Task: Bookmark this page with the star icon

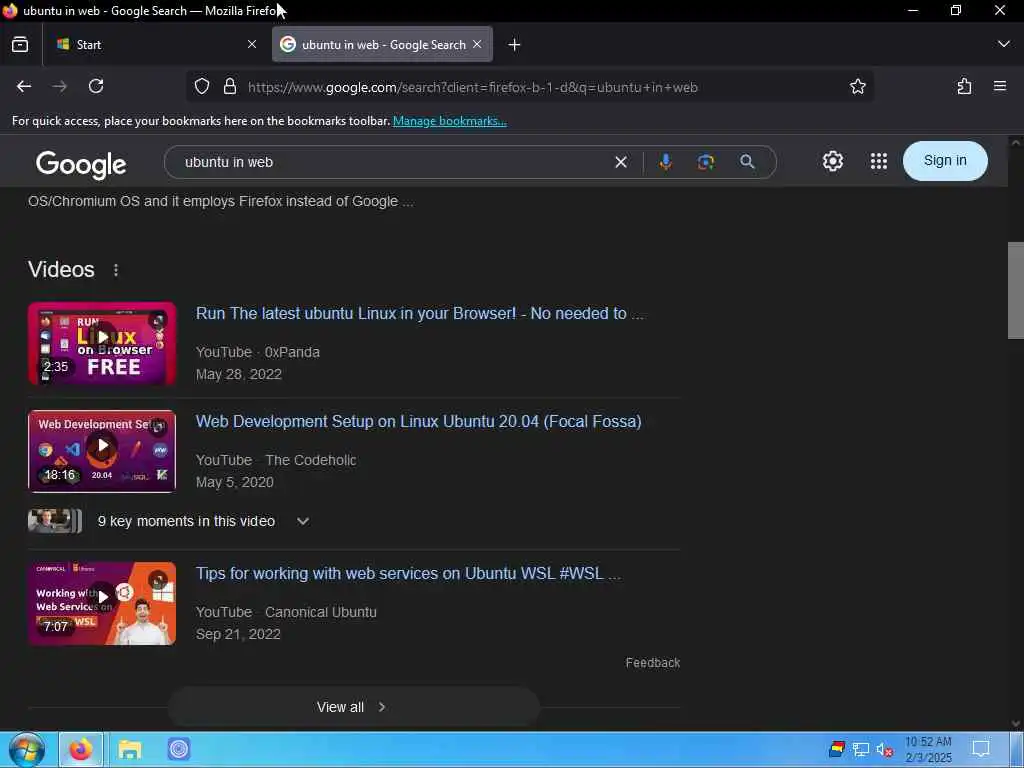Action: tap(857, 86)
